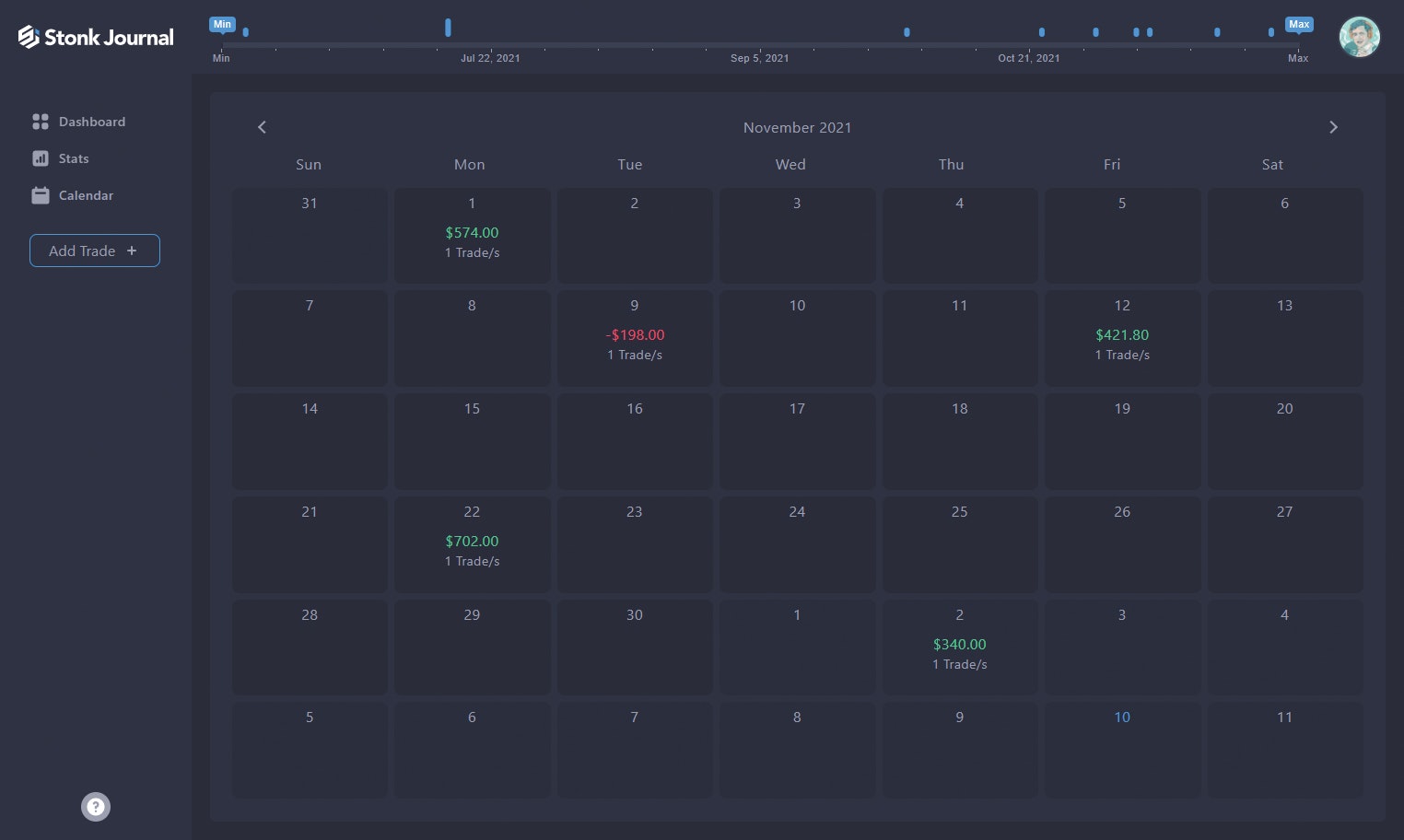
Task: Click the 1 Trade/s label under $340.00
Action: point(960,664)
